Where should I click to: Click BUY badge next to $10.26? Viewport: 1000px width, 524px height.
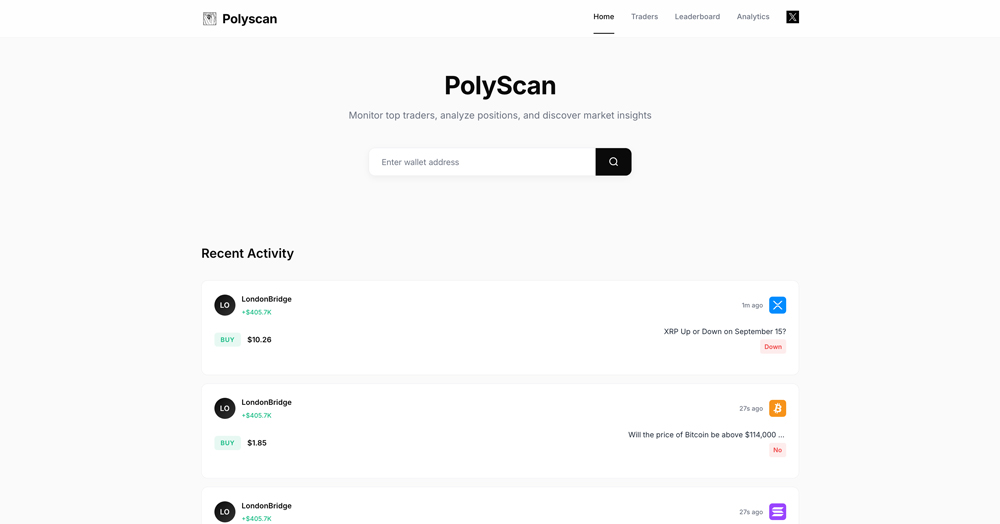[x=227, y=340]
